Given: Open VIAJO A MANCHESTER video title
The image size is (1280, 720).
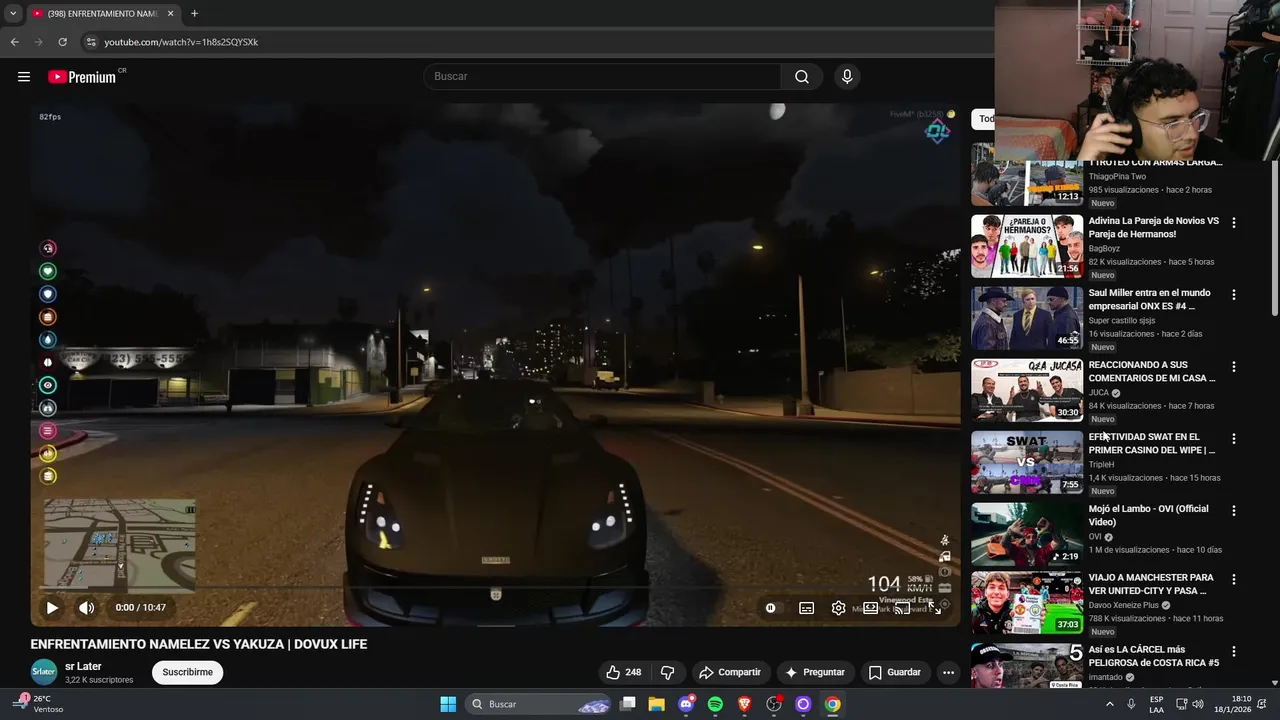Looking at the screenshot, I should [x=1151, y=584].
